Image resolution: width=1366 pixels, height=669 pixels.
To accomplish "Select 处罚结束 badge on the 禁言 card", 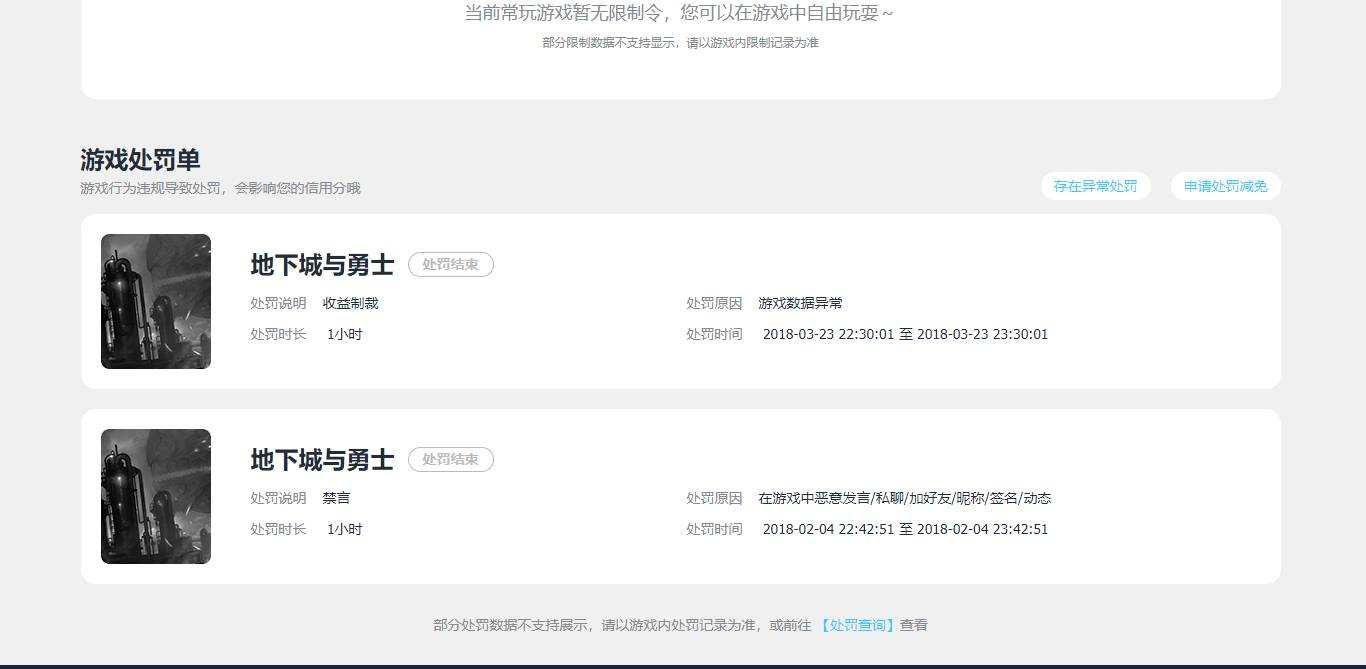I will [451, 460].
